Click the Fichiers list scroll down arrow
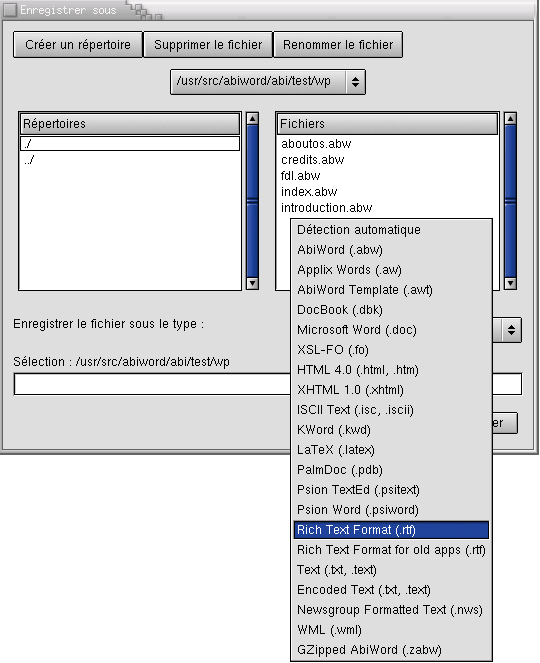The height and width of the screenshot is (663, 540). [510, 283]
